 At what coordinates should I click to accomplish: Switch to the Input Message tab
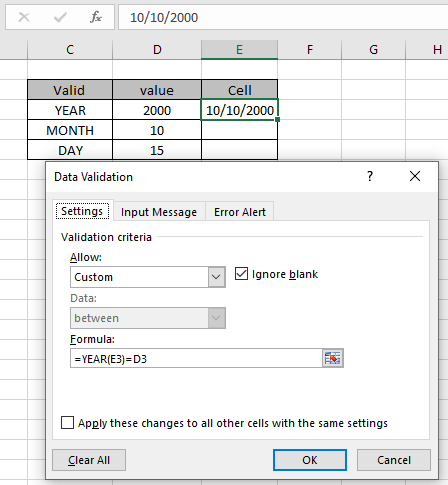159,212
